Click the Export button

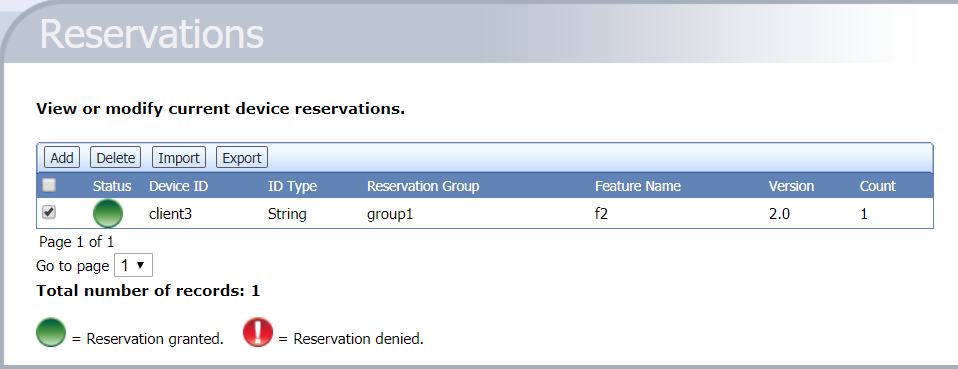242,158
